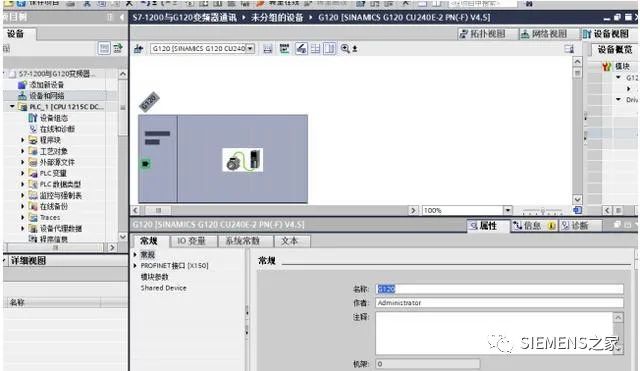Click the Traces folder icon
This screenshot has width=640, height=371.
click(x=33, y=217)
